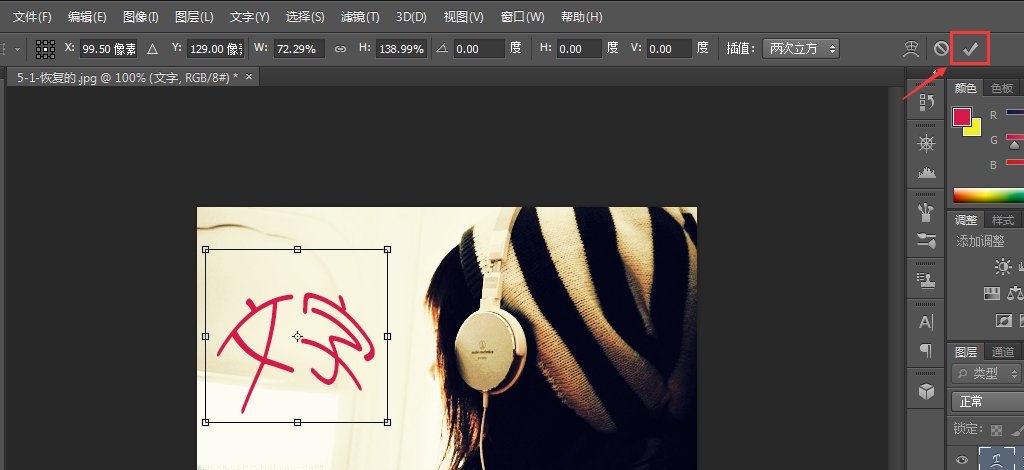Screen dimensions: 1024x470
Task: Open the 文件(F) menu
Action: [x=32, y=17]
